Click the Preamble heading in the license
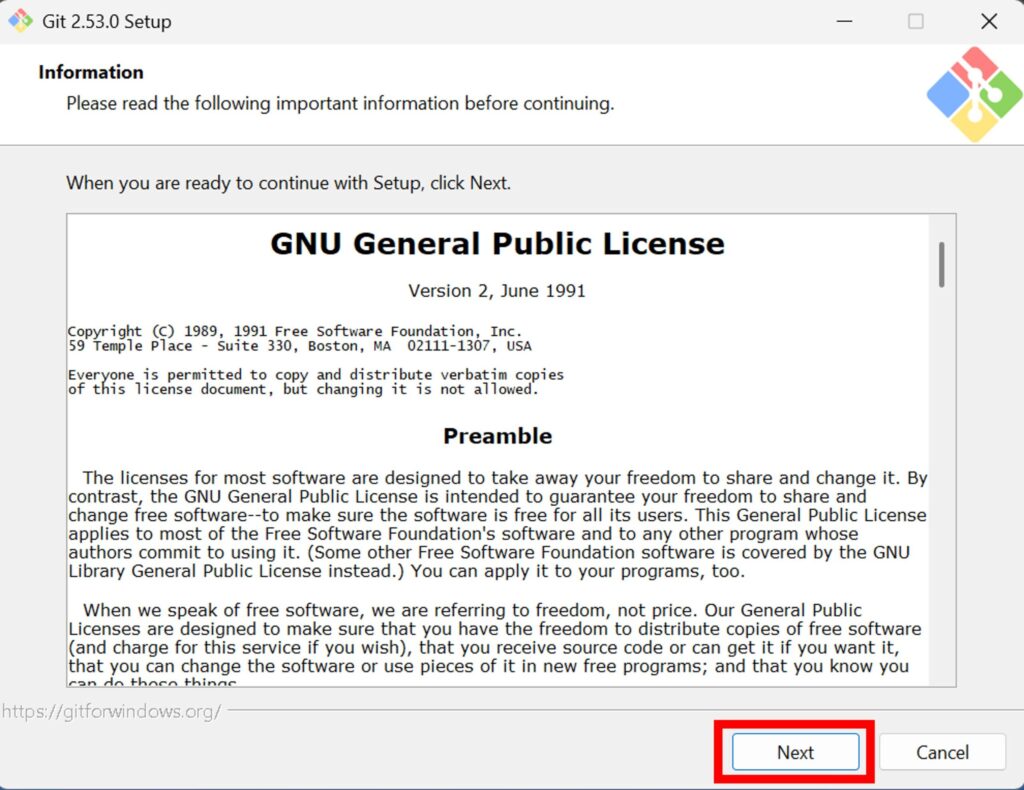Viewport: 1024px width, 790px height. tap(497, 436)
